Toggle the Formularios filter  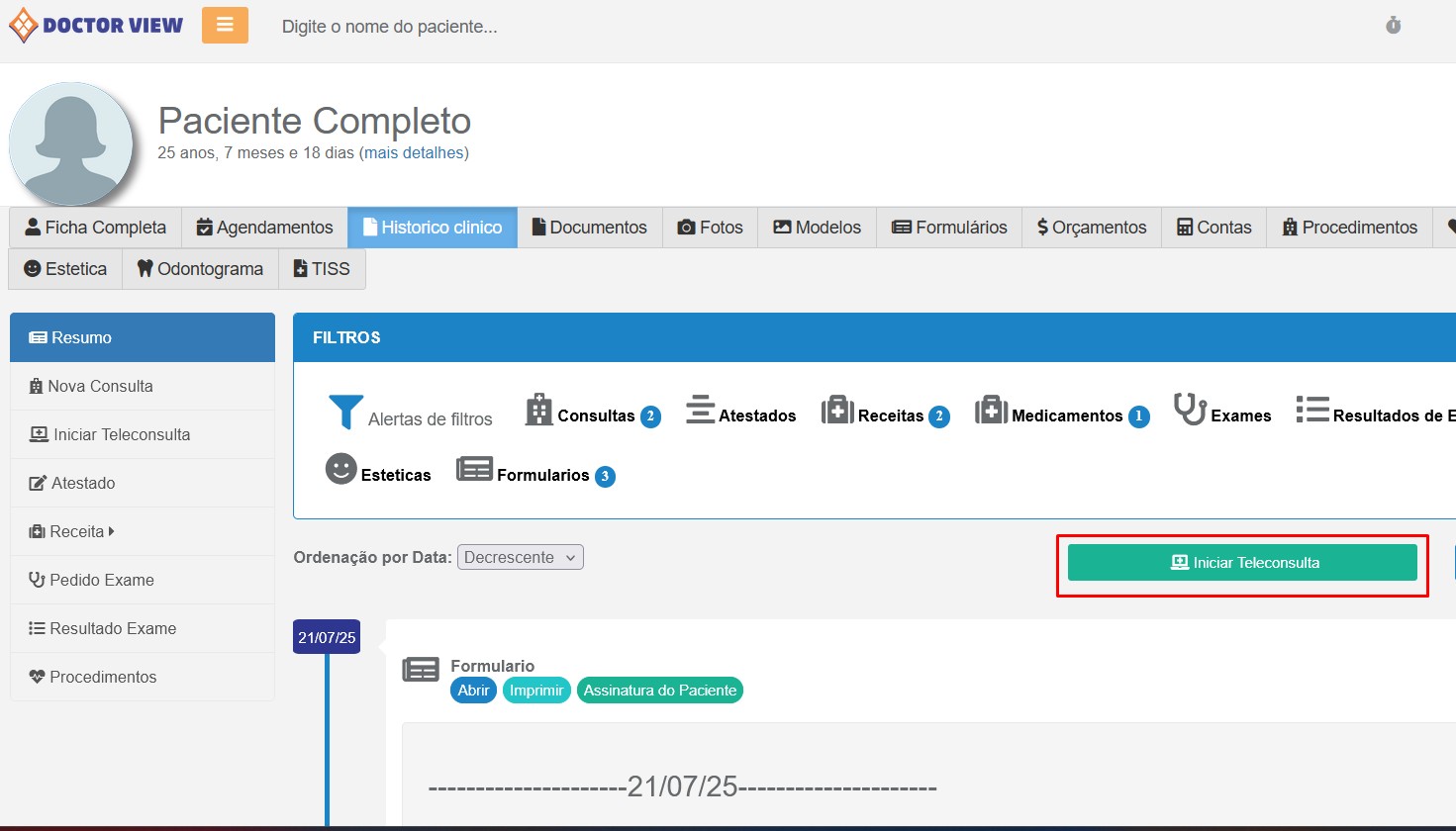coord(541,475)
